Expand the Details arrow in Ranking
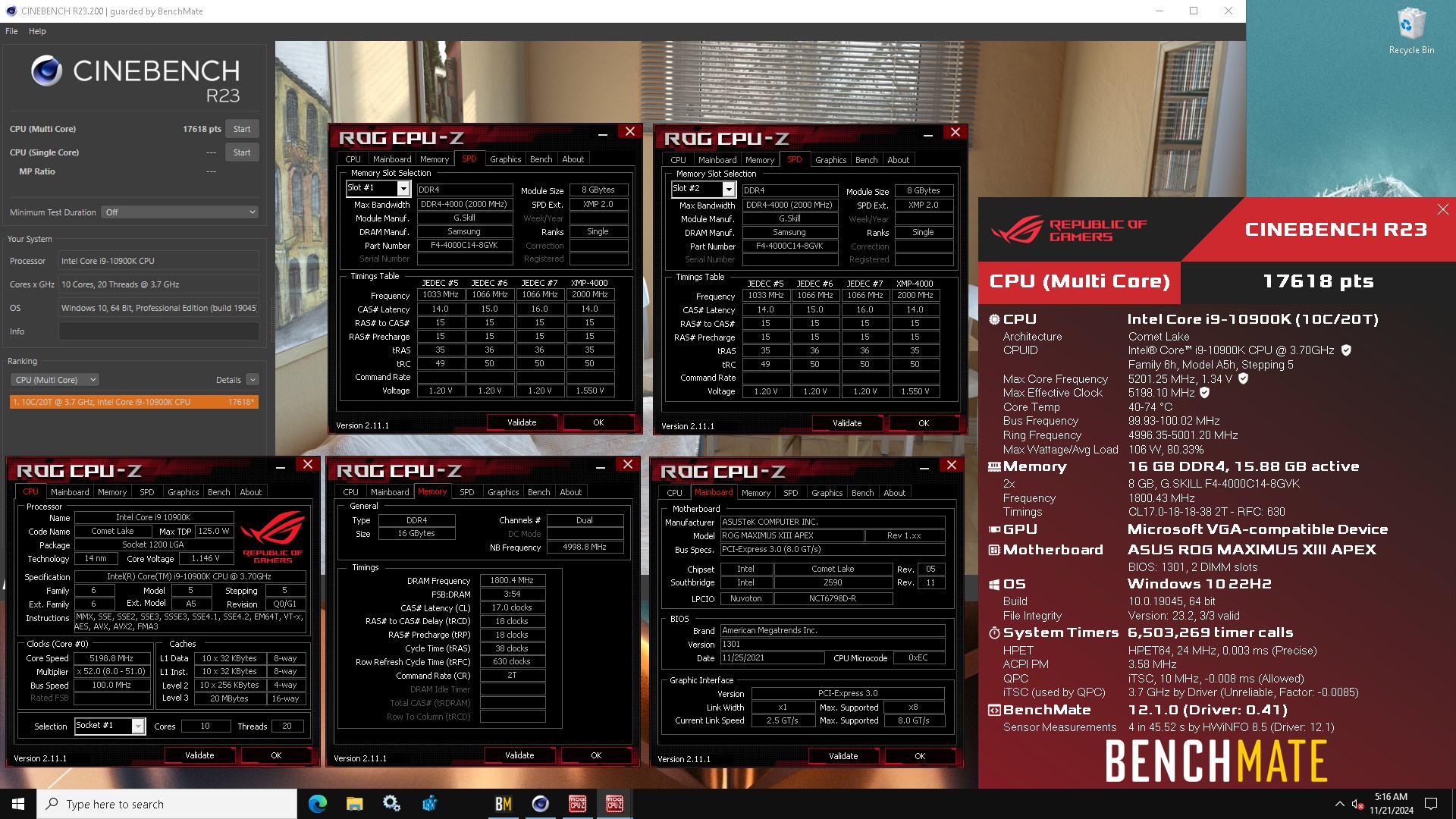Screen dimensions: 1456x819 (x=253, y=380)
